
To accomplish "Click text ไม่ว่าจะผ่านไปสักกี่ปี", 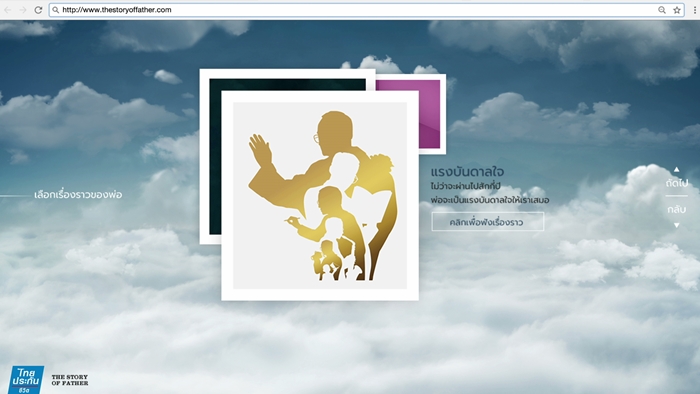I will [x=466, y=186].
